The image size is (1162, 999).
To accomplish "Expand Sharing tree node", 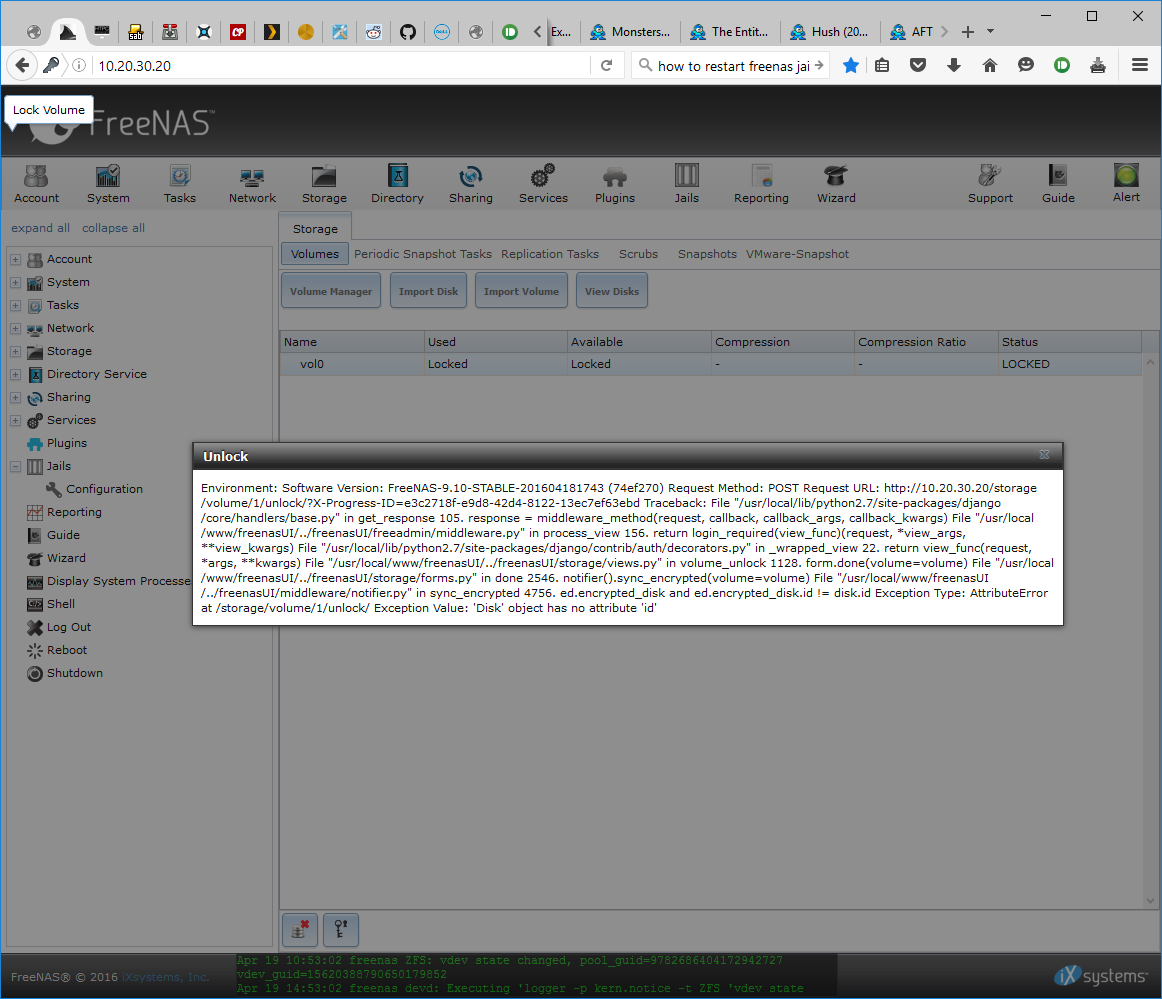I will tap(16, 397).
